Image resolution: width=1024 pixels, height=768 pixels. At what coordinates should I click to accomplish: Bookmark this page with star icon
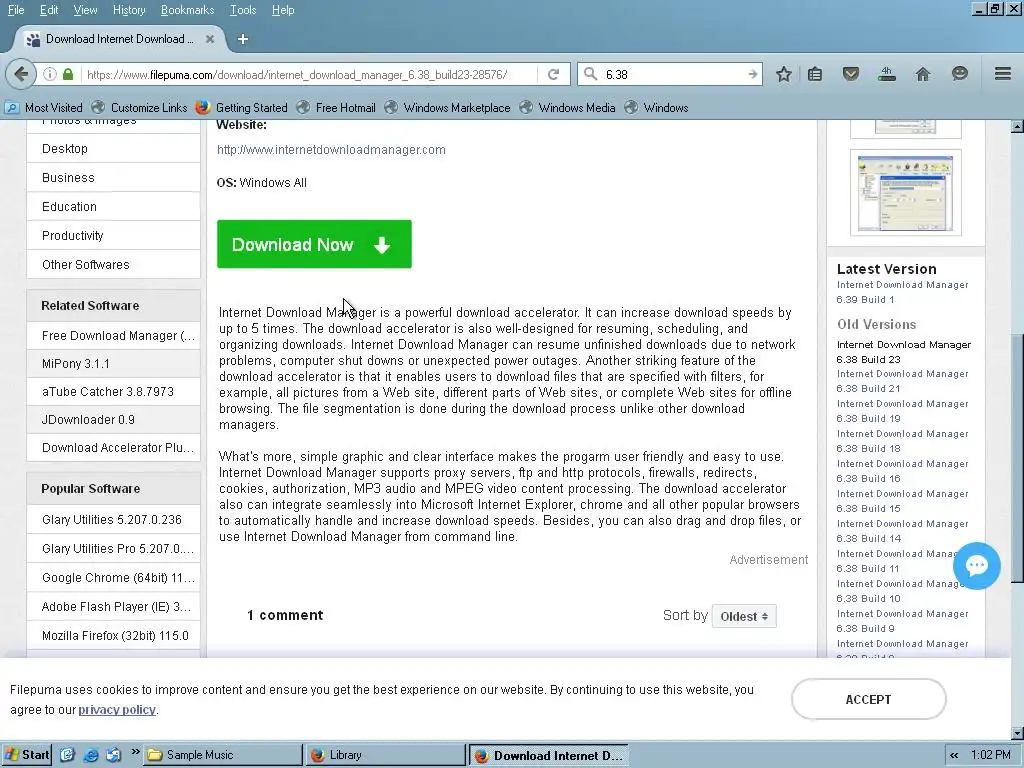coord(784,74)
